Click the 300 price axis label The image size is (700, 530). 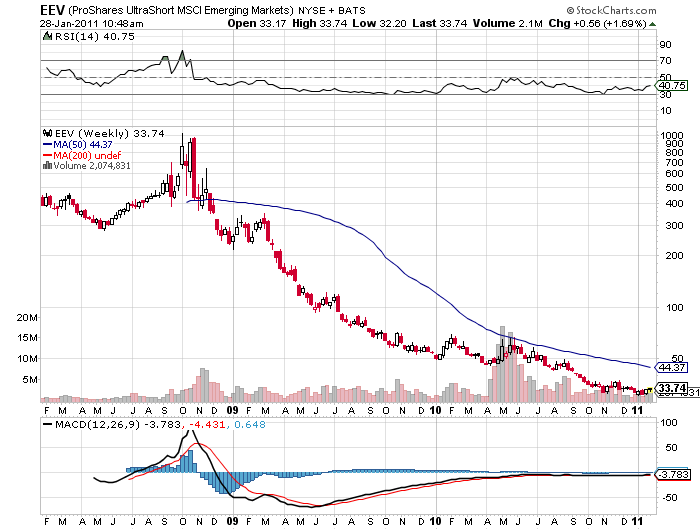[674, 225]
